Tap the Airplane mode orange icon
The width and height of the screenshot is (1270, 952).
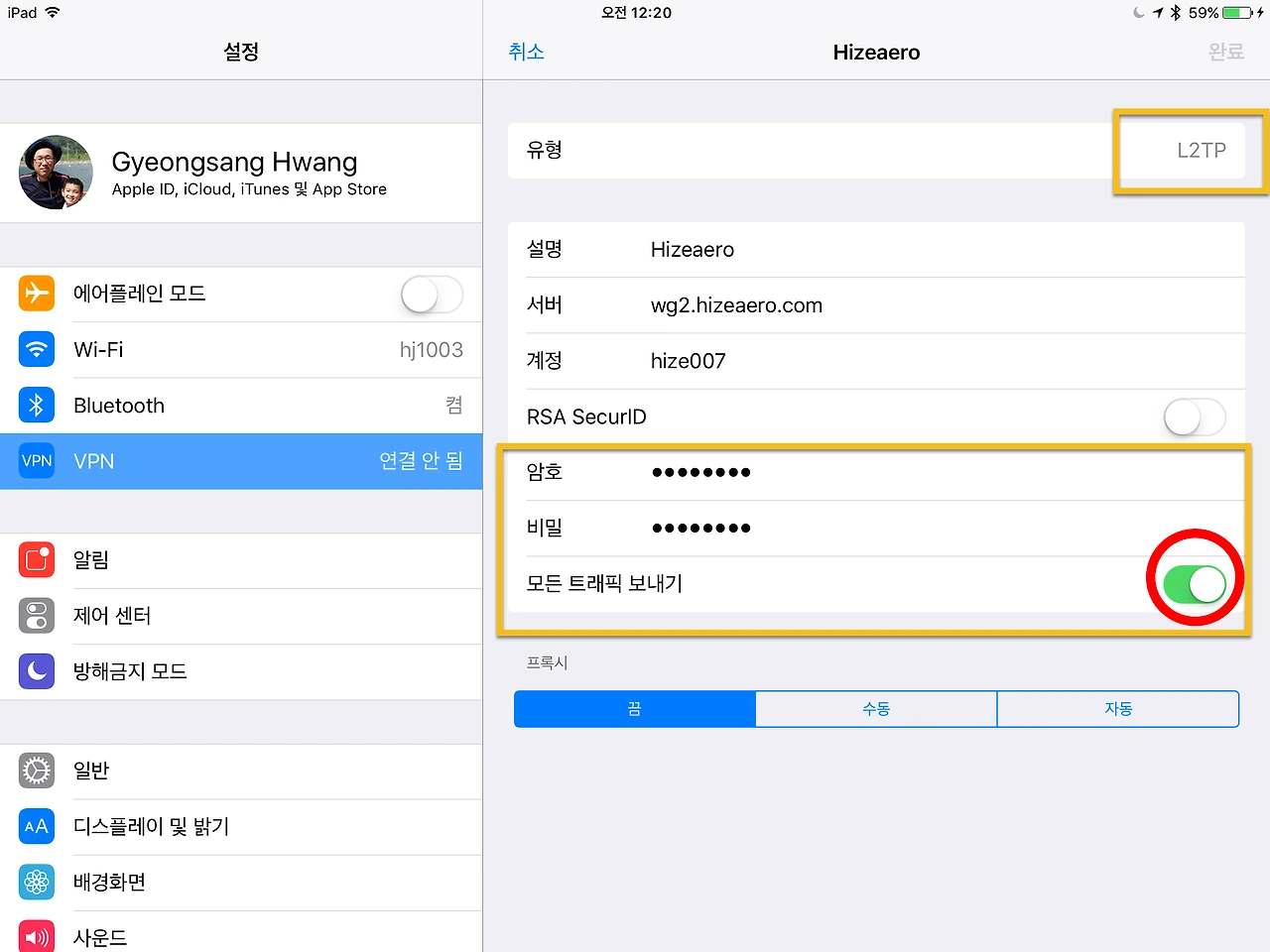37,294
